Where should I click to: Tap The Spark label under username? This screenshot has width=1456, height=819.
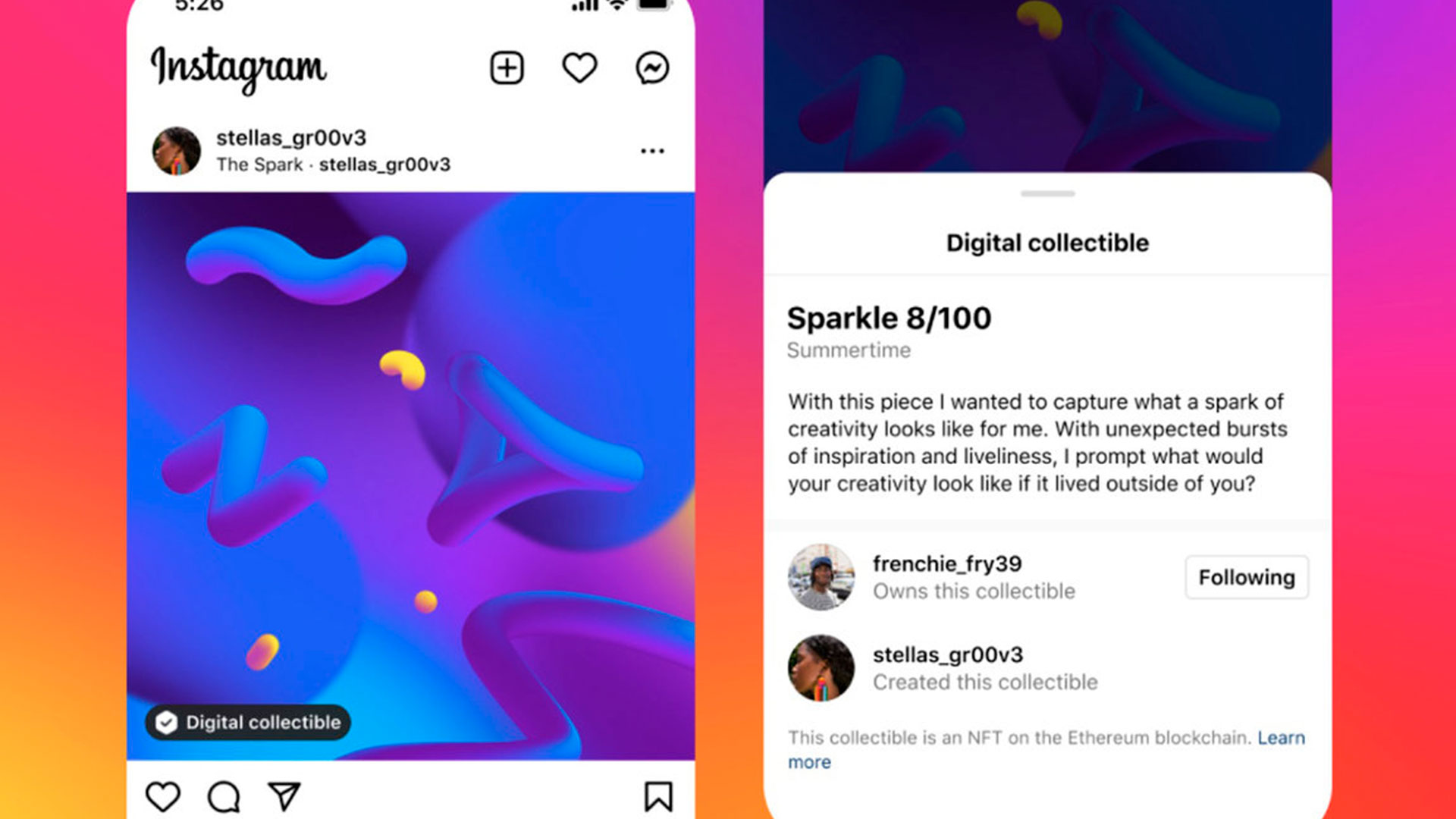(x=259, y=165)
